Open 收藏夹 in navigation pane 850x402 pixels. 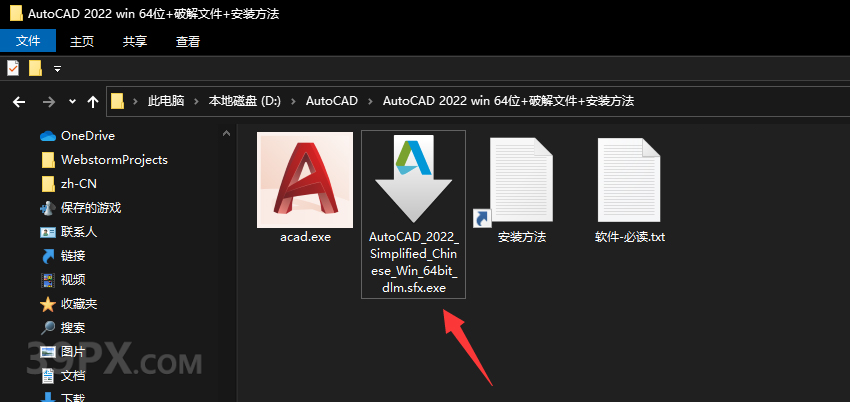[79, 304]
